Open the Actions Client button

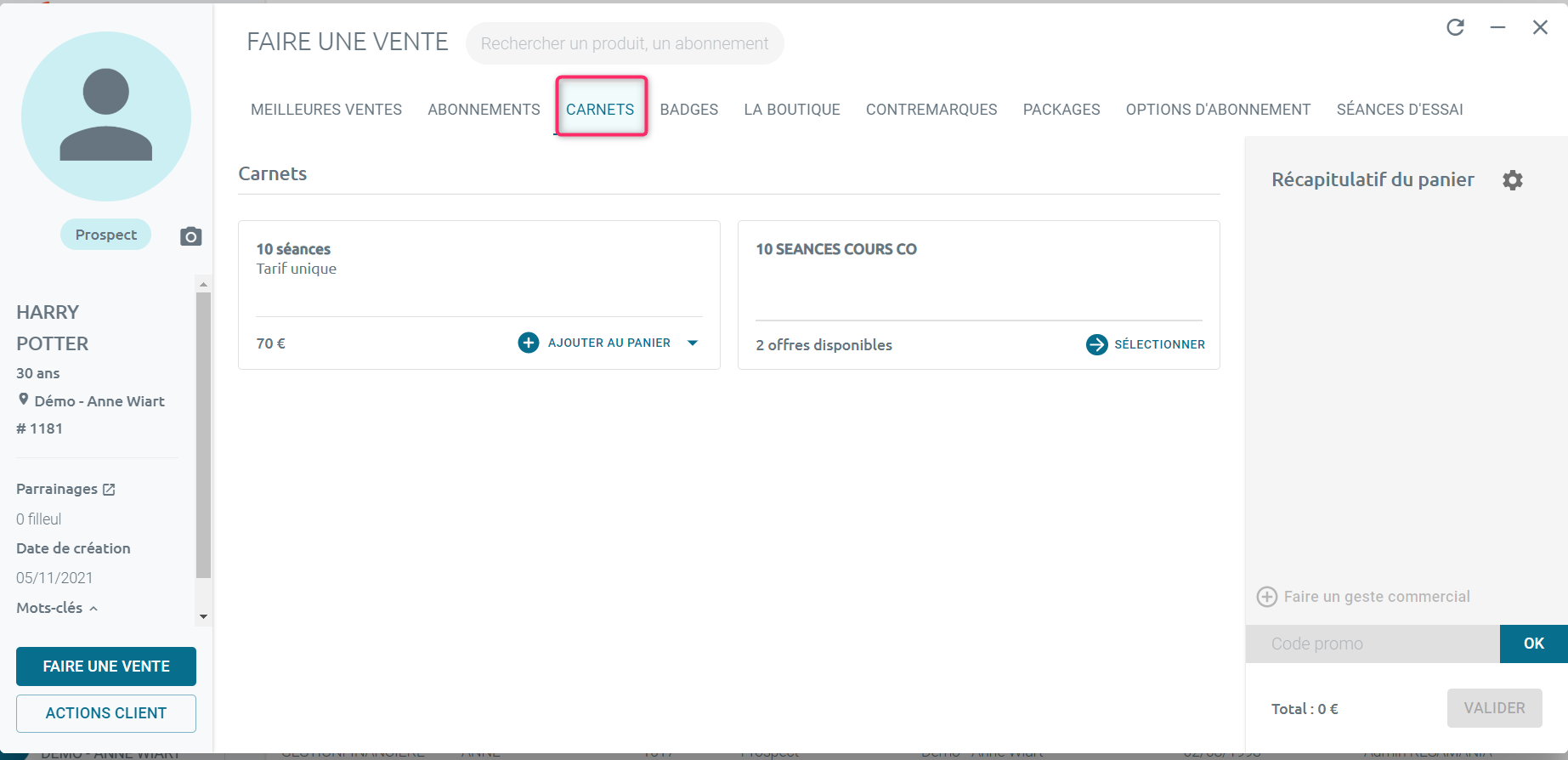(x=106, y=713)
